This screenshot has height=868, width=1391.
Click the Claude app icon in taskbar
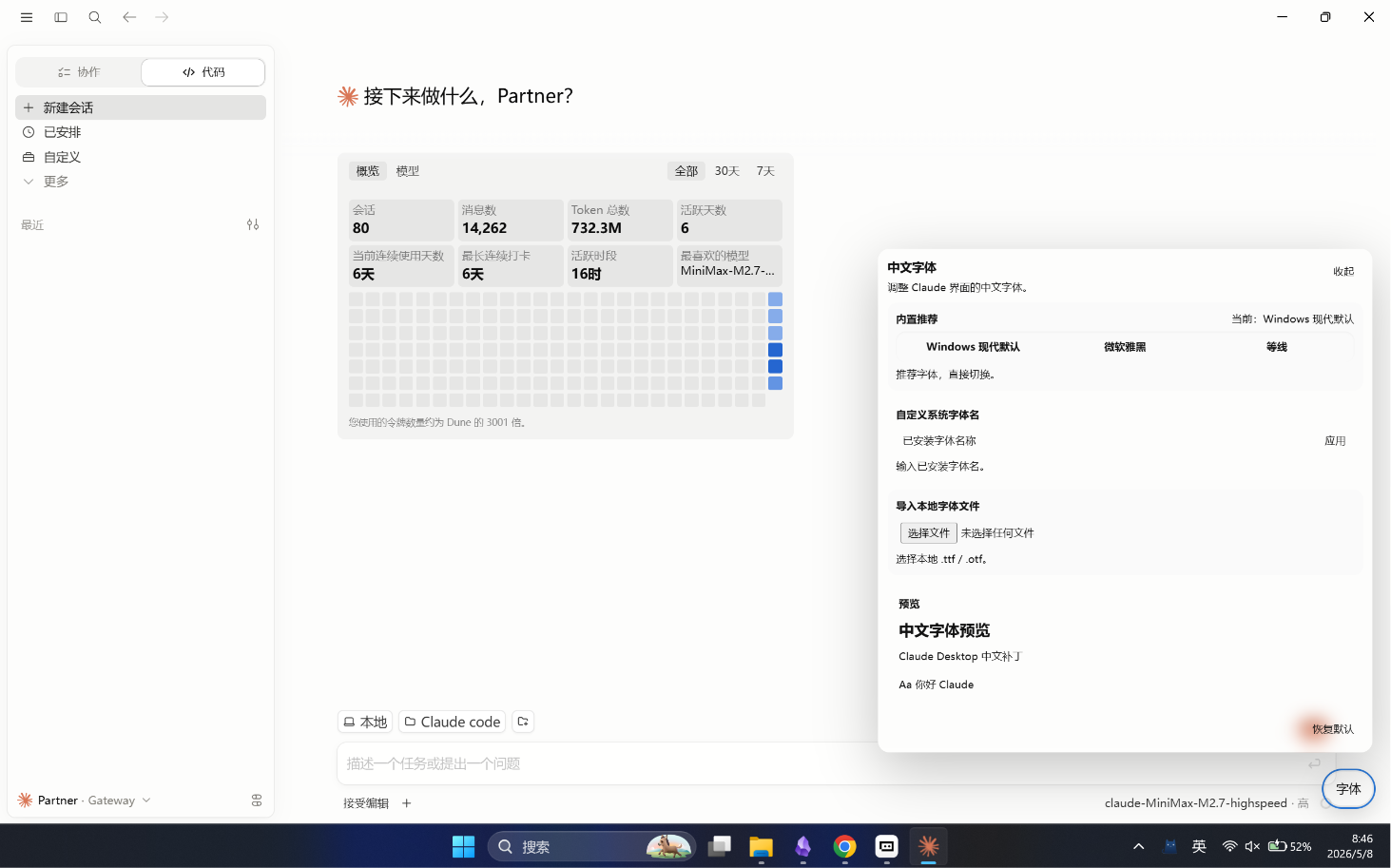point(929,847)
